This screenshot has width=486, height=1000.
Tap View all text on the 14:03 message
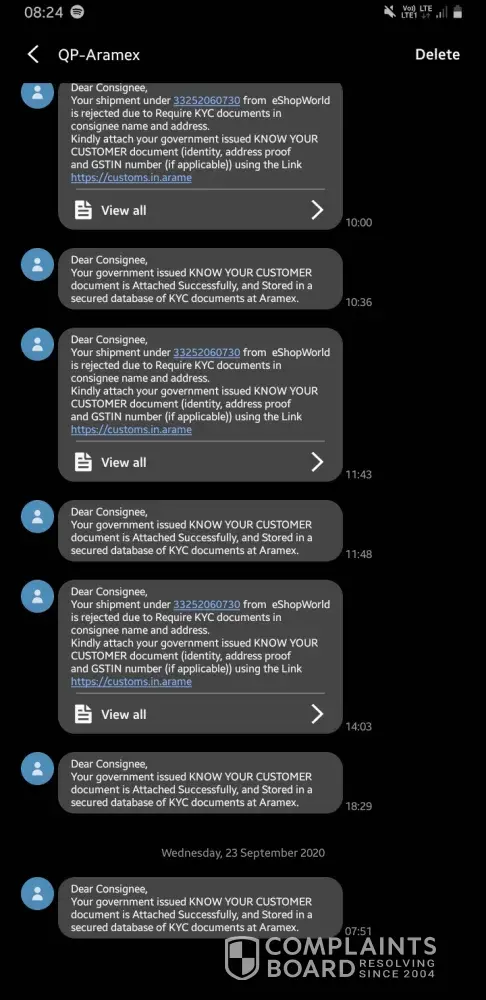[x=124, y=714]
